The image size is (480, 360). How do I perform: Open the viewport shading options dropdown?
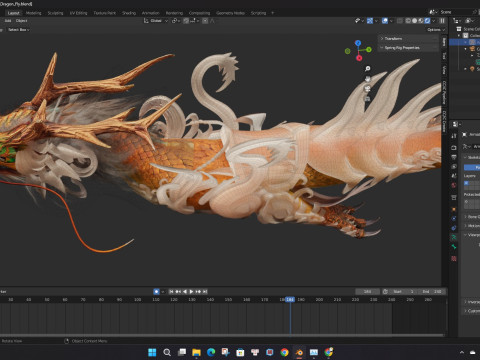[433, 21]
